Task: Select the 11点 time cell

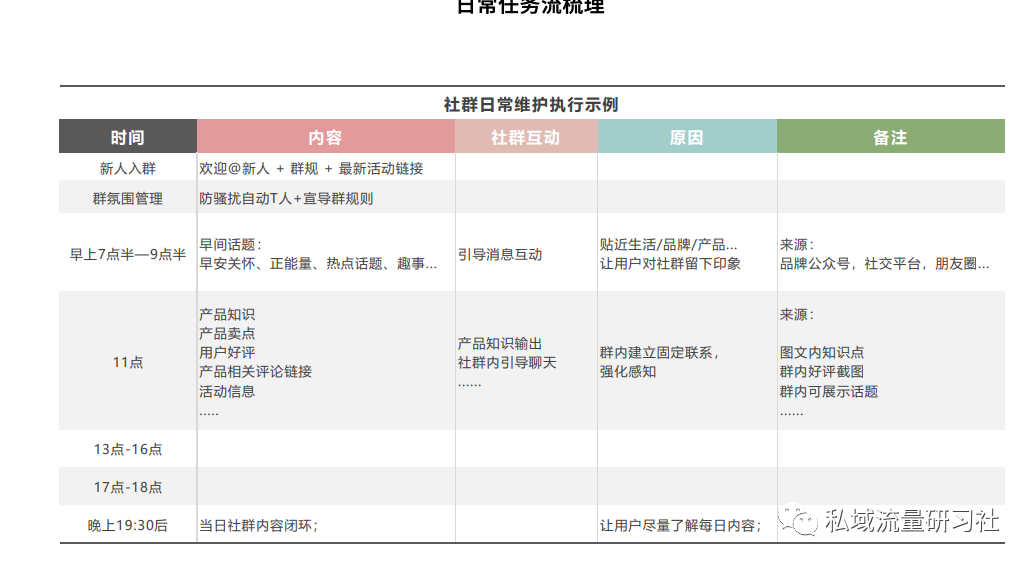Action: [x=128, y=362]
